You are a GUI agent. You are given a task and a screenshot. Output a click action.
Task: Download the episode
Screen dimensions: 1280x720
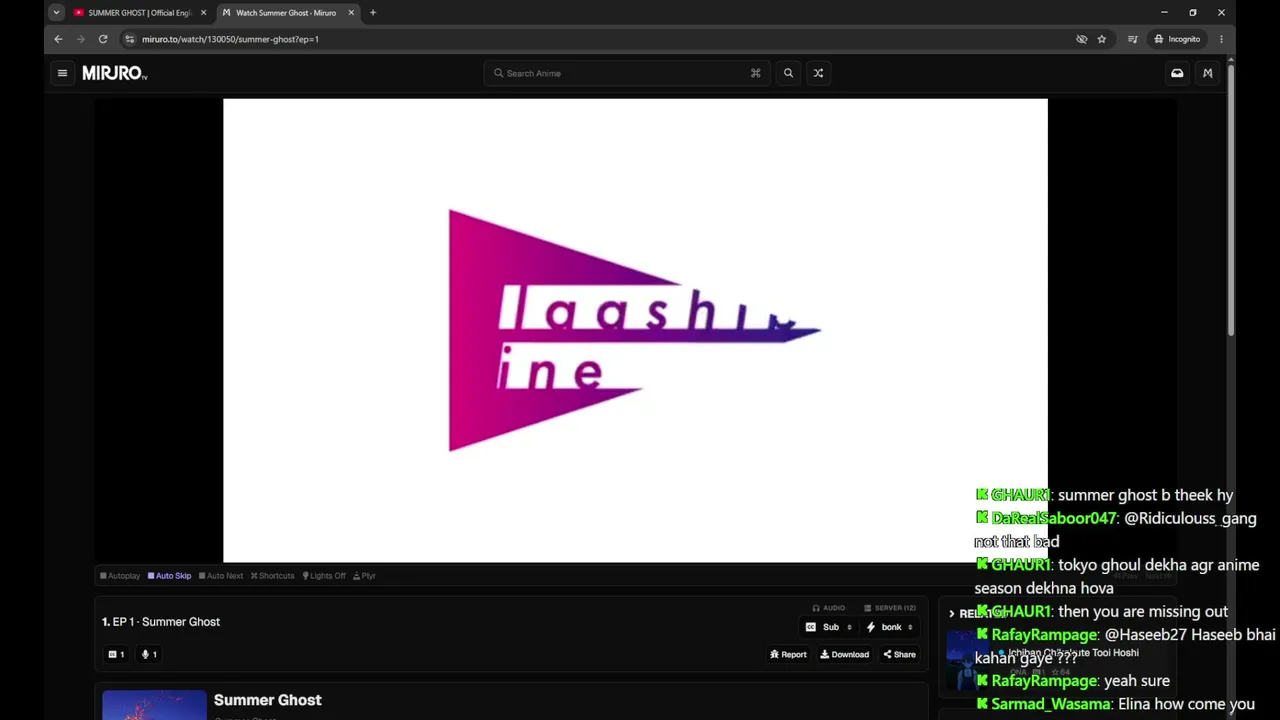click(845, 654)
